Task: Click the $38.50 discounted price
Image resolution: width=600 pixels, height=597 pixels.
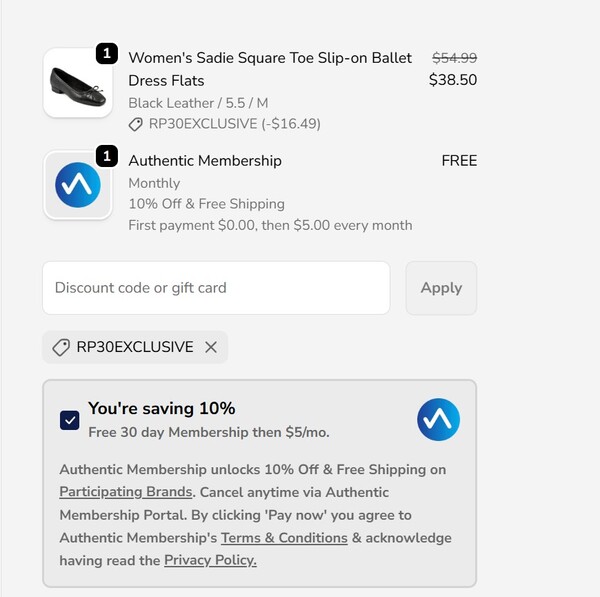Action: click(453, 80)
